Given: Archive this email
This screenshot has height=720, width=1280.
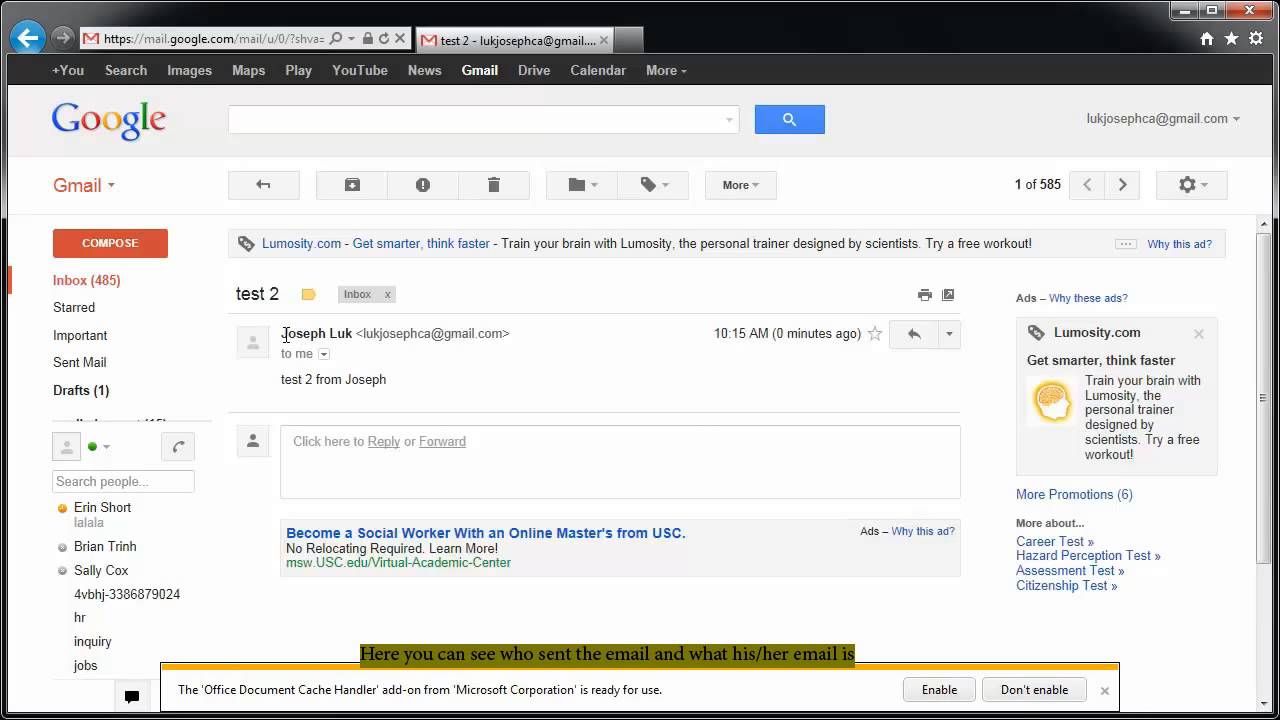Looking at the screenshot, I should (x=351, y=185).
